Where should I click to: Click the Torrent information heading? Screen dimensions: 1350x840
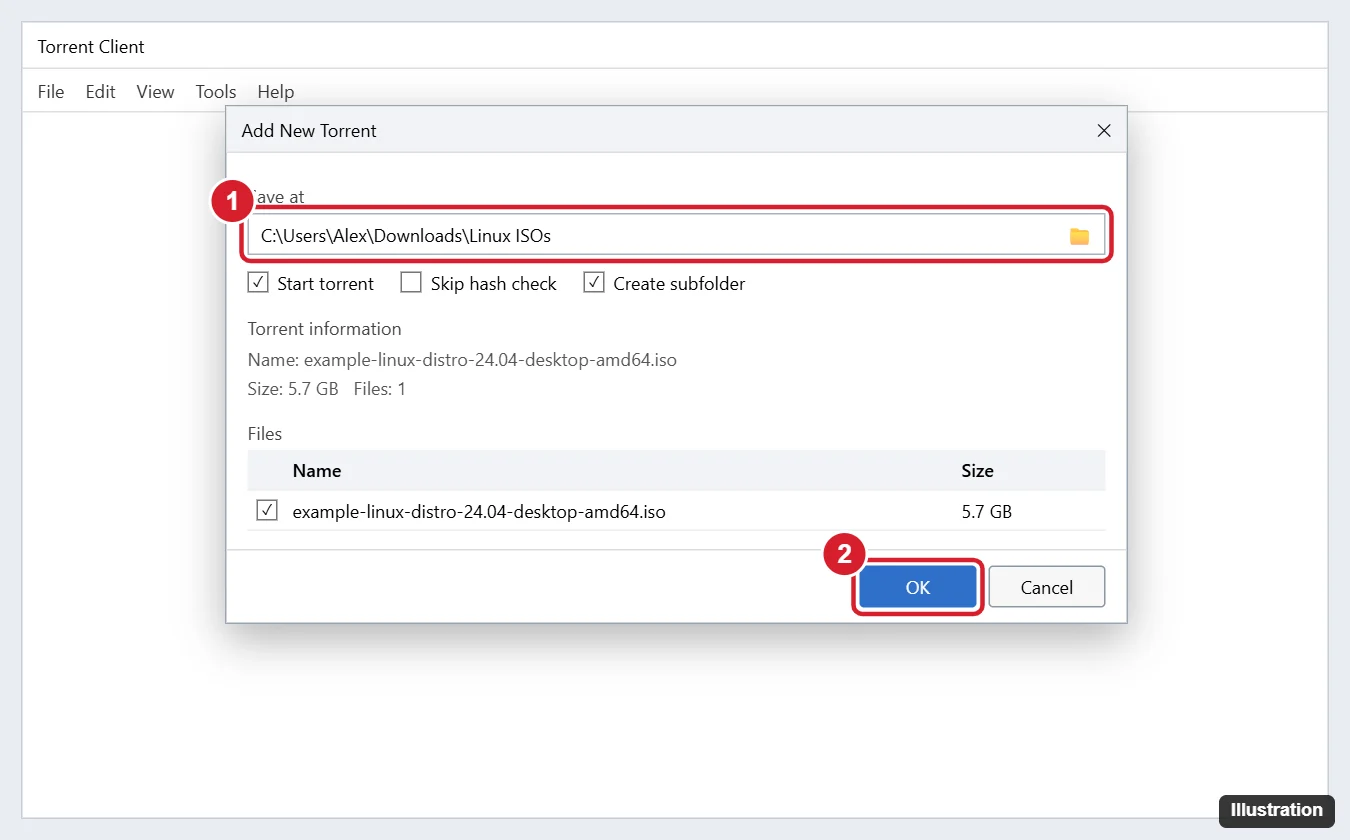tap(324, 329)
